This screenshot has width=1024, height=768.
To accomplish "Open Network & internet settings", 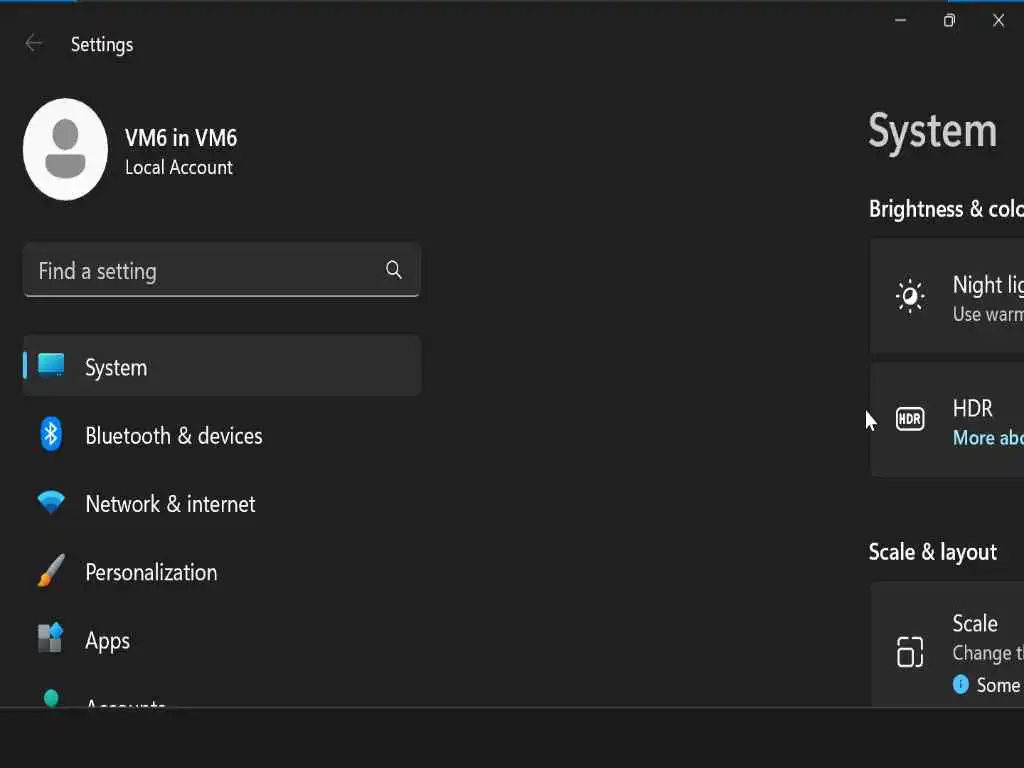I will pyautogui.click(x=170, y=504).
